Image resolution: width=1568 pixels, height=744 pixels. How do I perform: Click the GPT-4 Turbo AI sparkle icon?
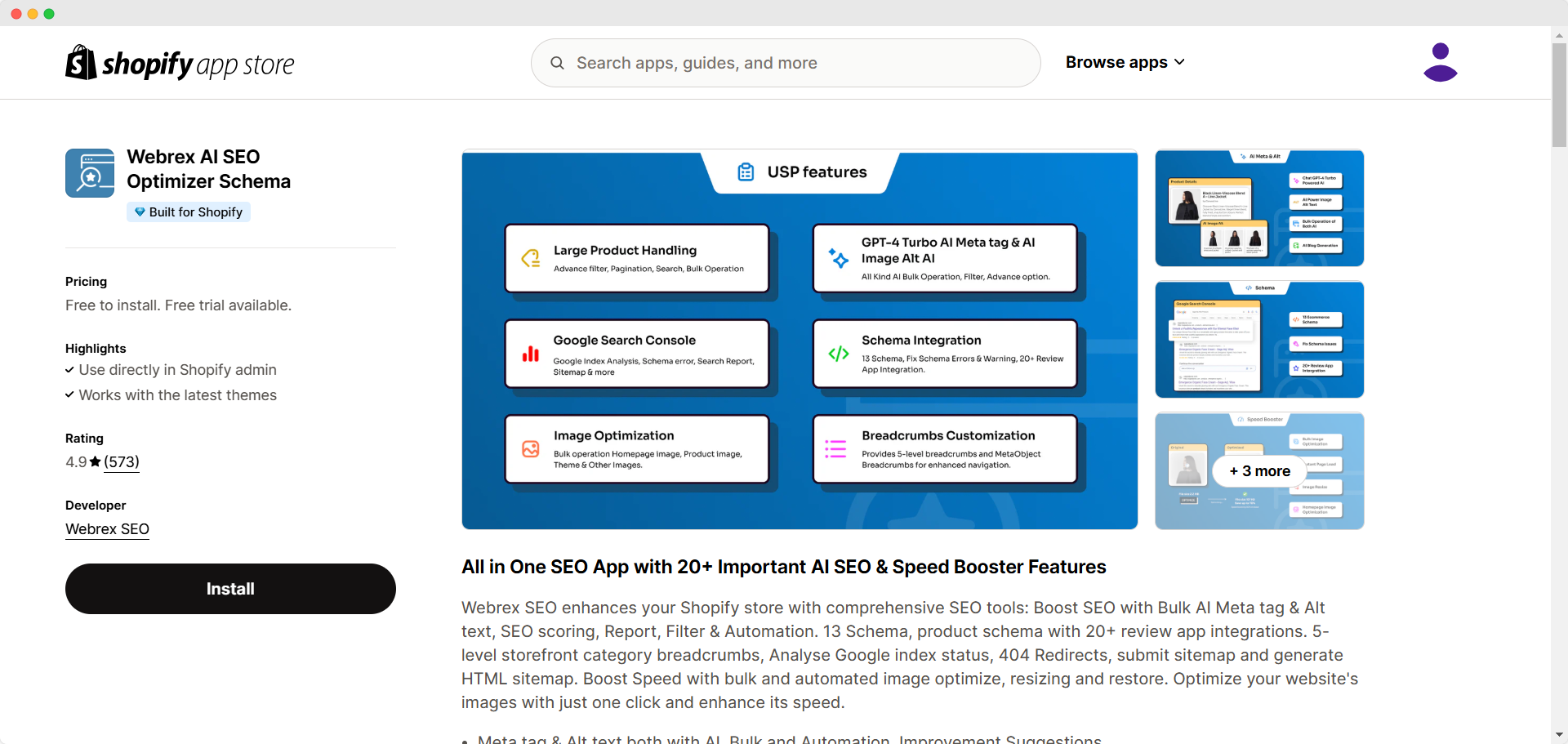[839, 258]
